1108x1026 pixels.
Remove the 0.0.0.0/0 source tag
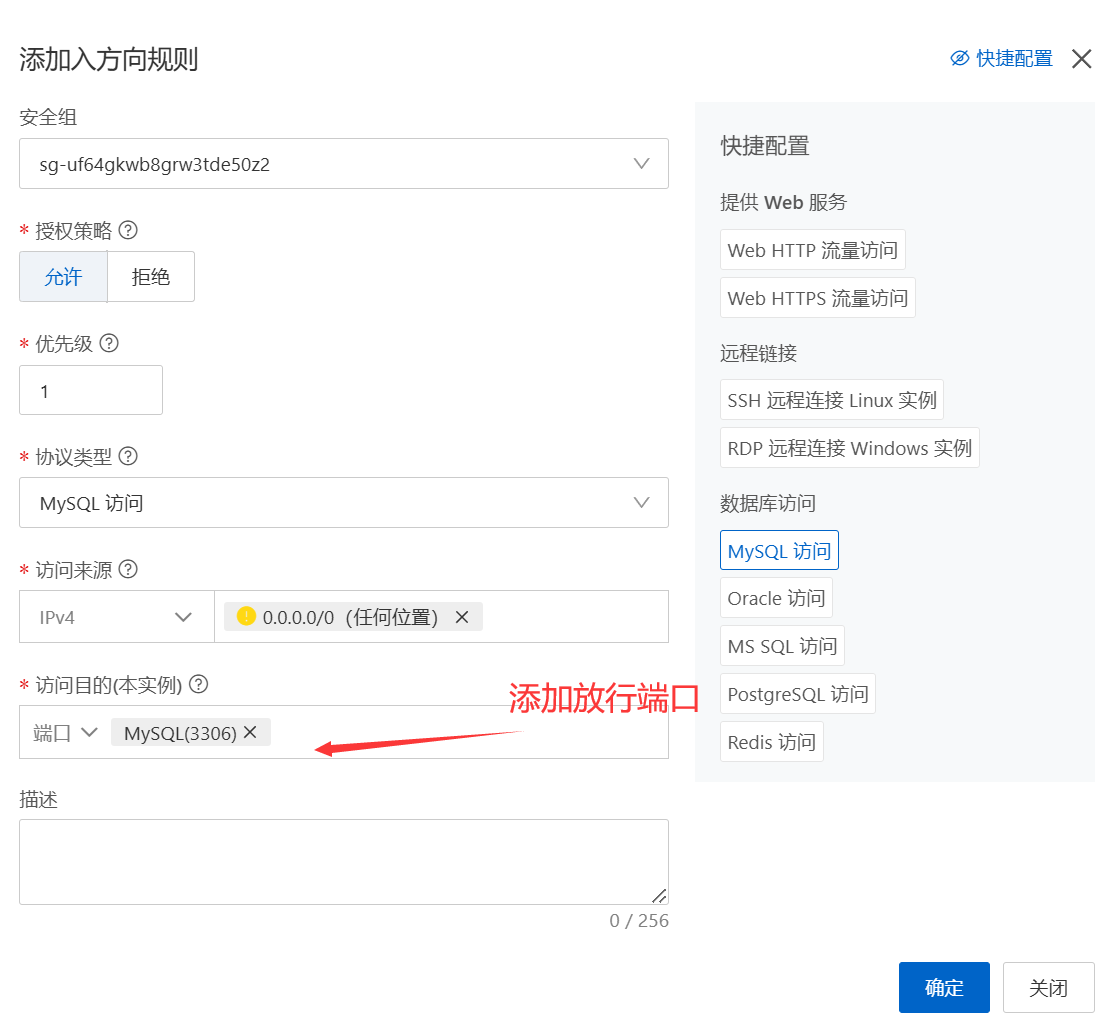462,617
